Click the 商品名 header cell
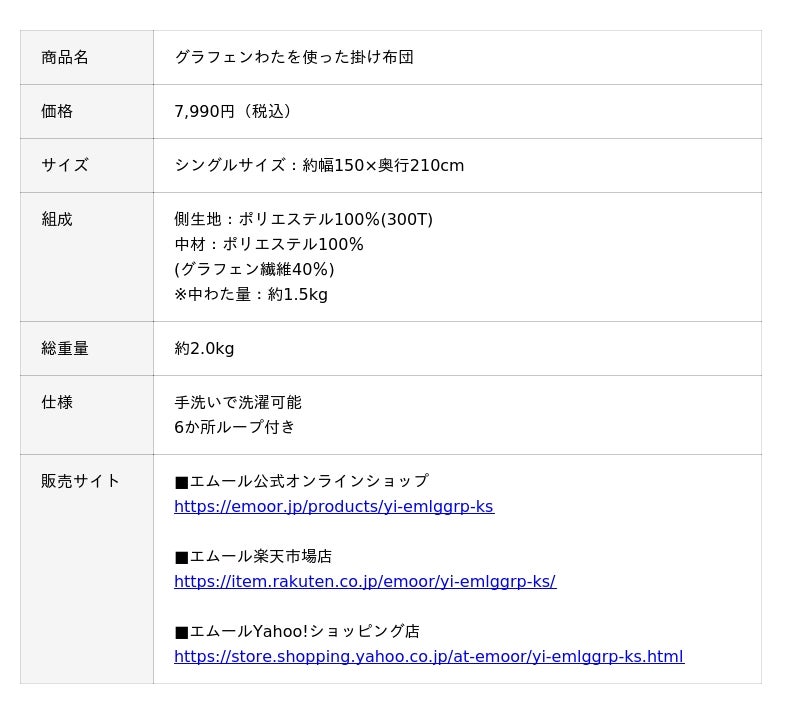 (x=65, y=57)
